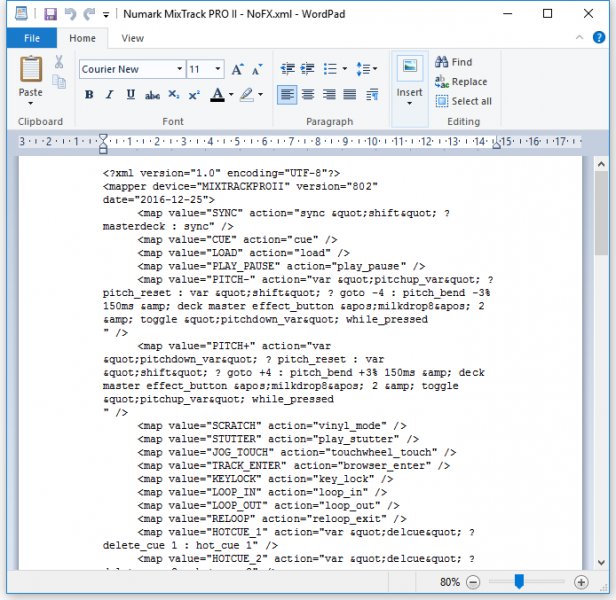Click the Shrink font icon
This screenshot has height=600, width=616.
pyautogui.click(x=257, y=69)
